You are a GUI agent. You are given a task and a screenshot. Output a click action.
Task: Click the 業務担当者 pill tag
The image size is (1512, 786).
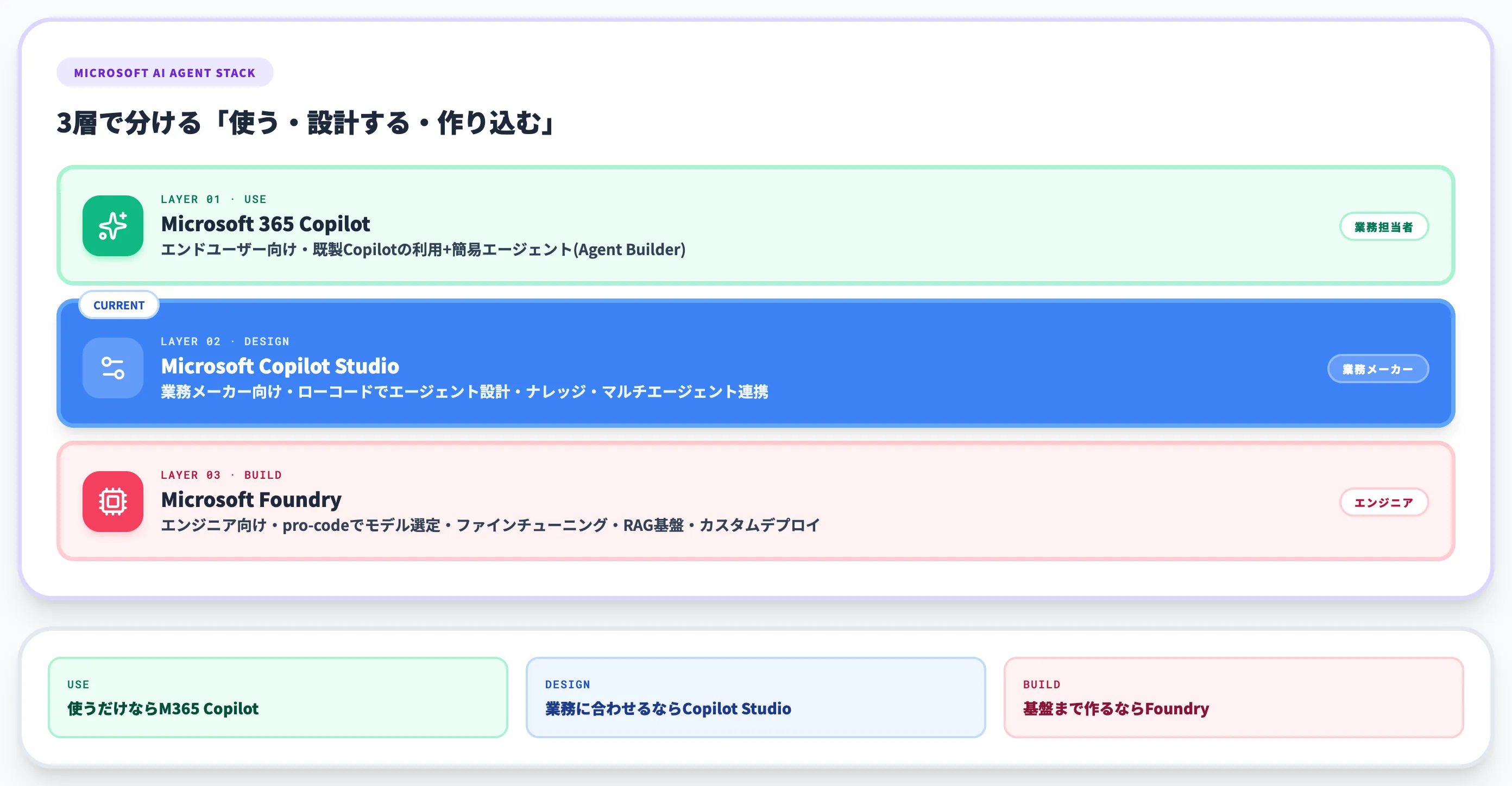click(x=1383, y=227)
